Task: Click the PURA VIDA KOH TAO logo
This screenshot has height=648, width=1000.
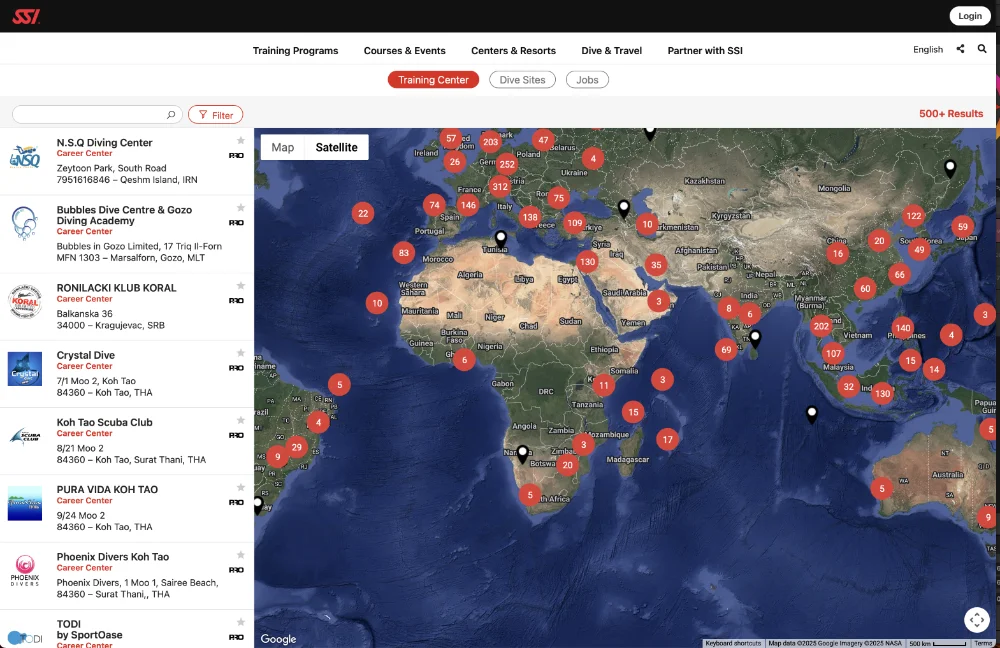Action: pyautogui.click(x=25, y=503)
